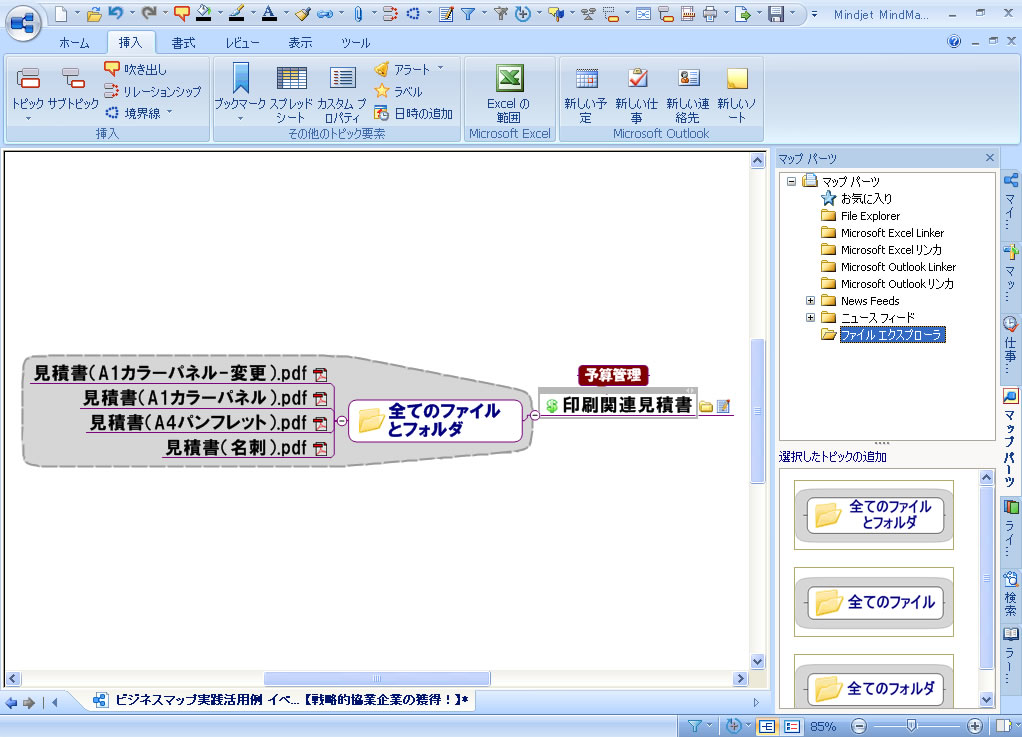
Task: Click the 吹き出し callout button
Action: [135, 70]
